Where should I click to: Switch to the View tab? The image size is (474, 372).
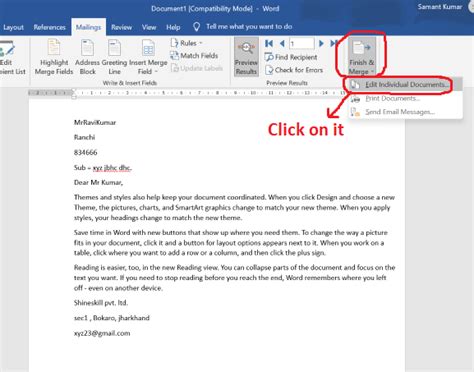tap(149, 27)
